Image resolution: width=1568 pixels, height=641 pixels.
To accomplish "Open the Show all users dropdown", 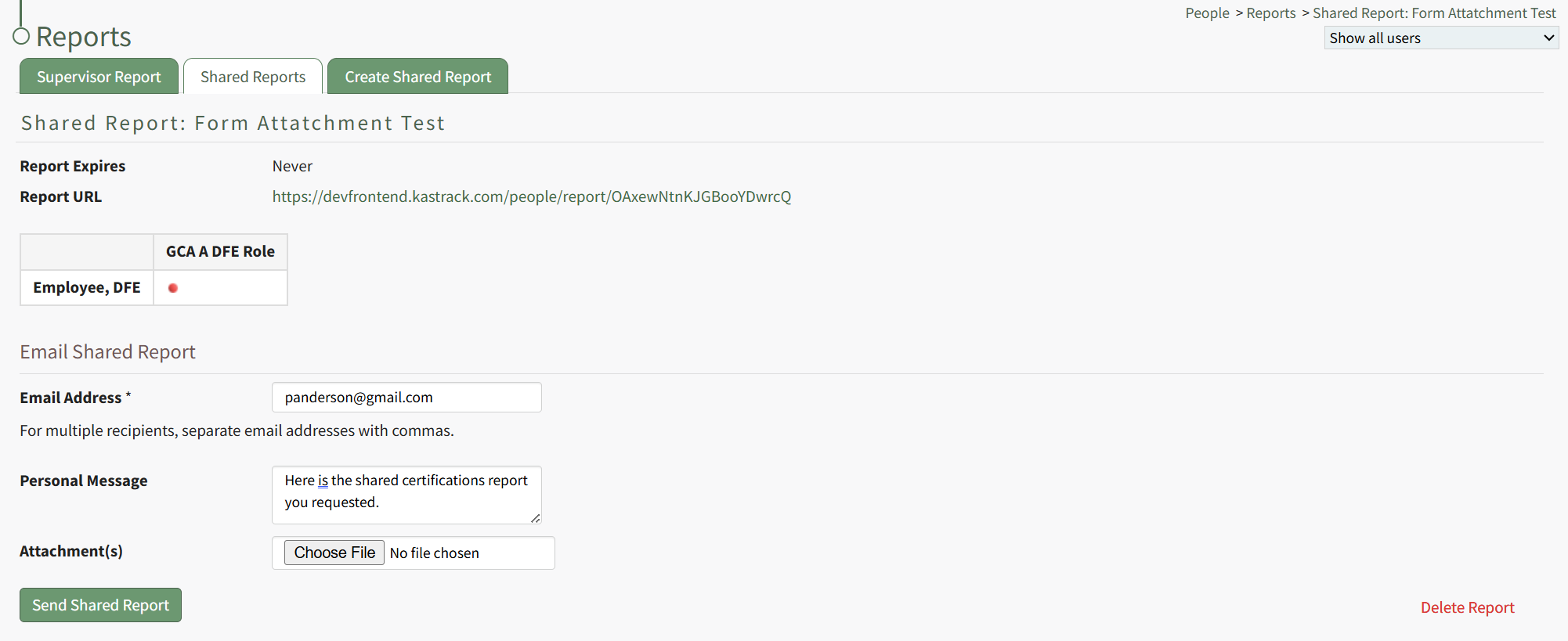I will tap(1440, 38).
